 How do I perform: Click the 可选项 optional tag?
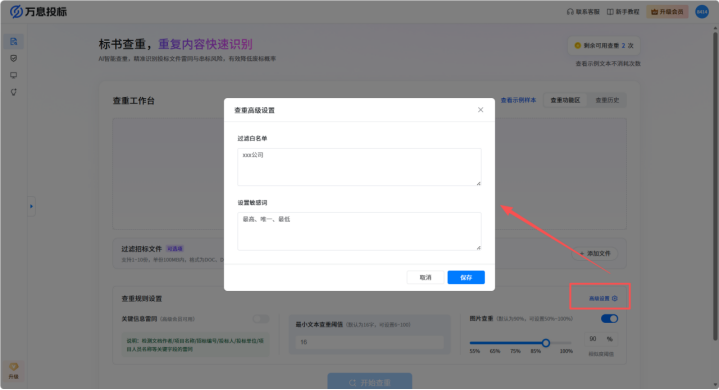[x=175, y=249]
